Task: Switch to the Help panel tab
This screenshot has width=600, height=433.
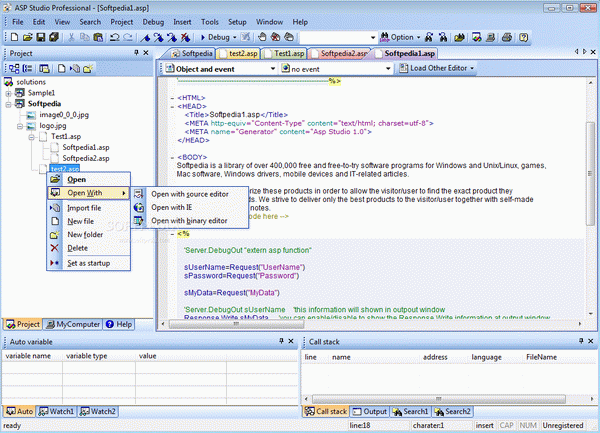Action: (x=119, y=324)
